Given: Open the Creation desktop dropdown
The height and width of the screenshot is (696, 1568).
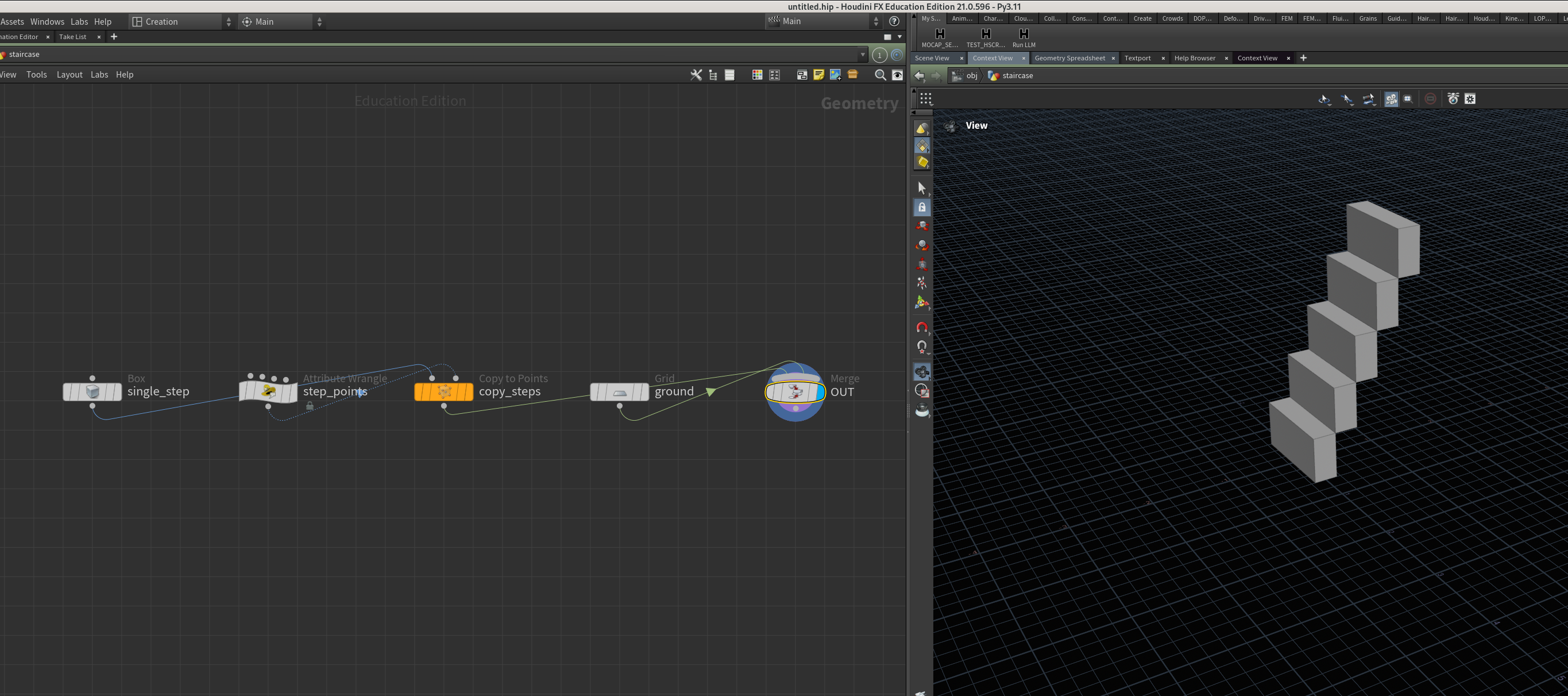Looking at the screenshot, I should click(x=181, y=22).
